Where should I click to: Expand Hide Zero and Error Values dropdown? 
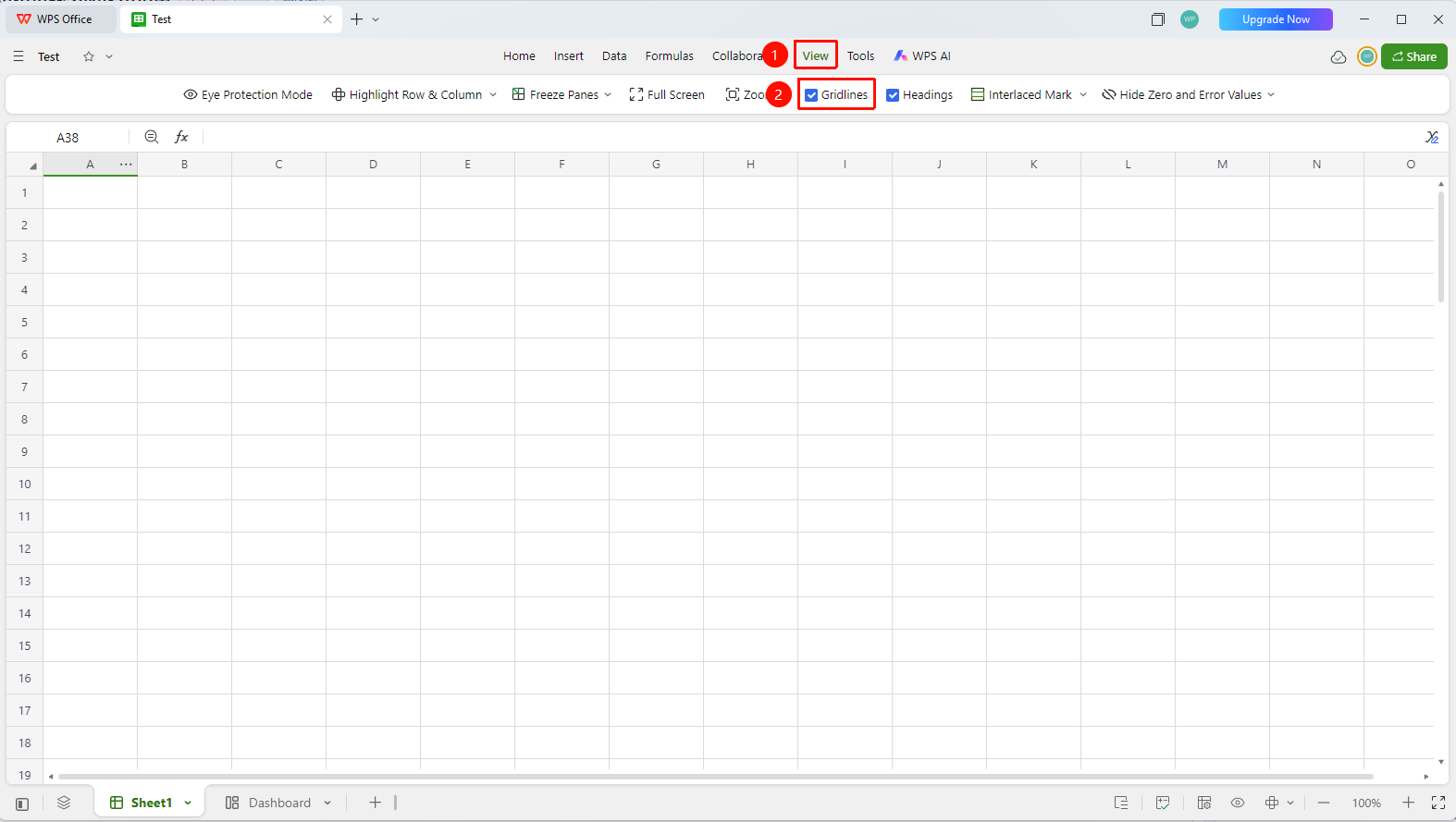coord(1271,94)
